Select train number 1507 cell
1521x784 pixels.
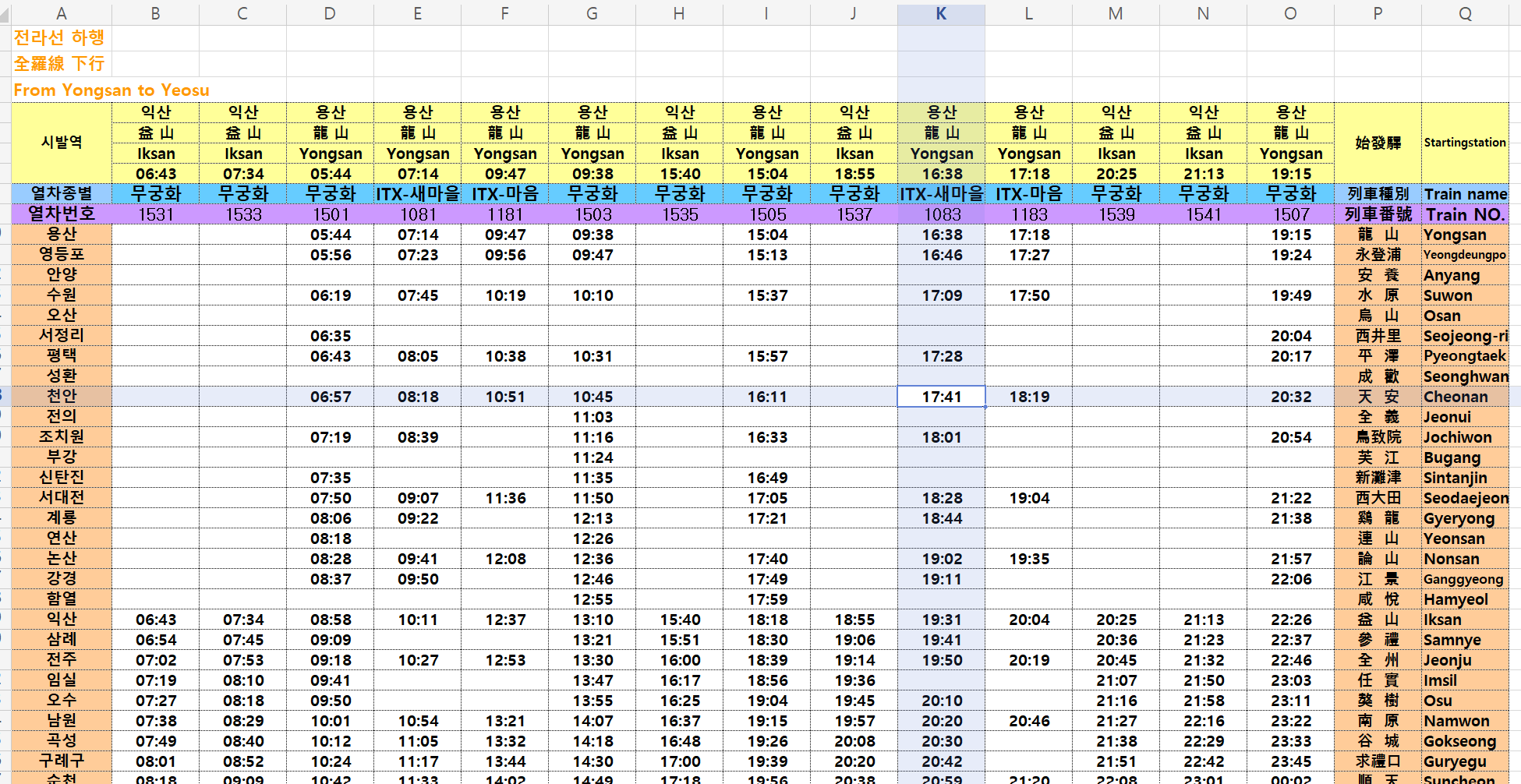pyautogui.click(x=1291, y=214)
